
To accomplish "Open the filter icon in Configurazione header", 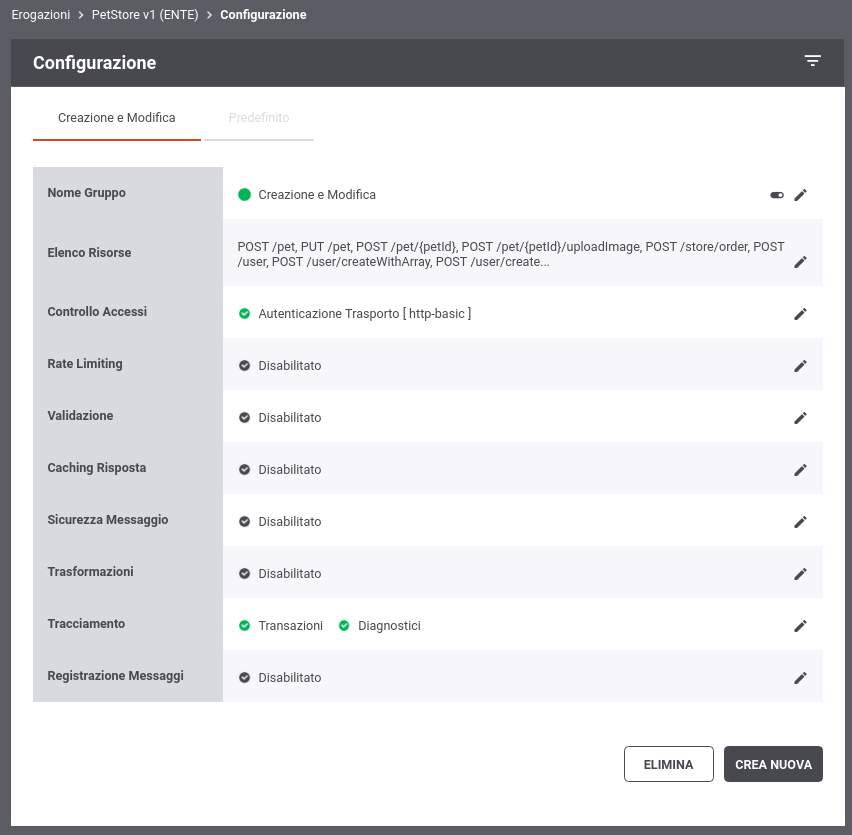I will (812, 61).
